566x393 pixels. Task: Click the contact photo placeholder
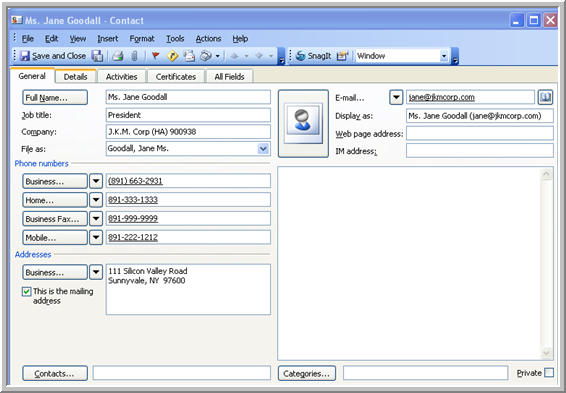[x=303, y=123]
